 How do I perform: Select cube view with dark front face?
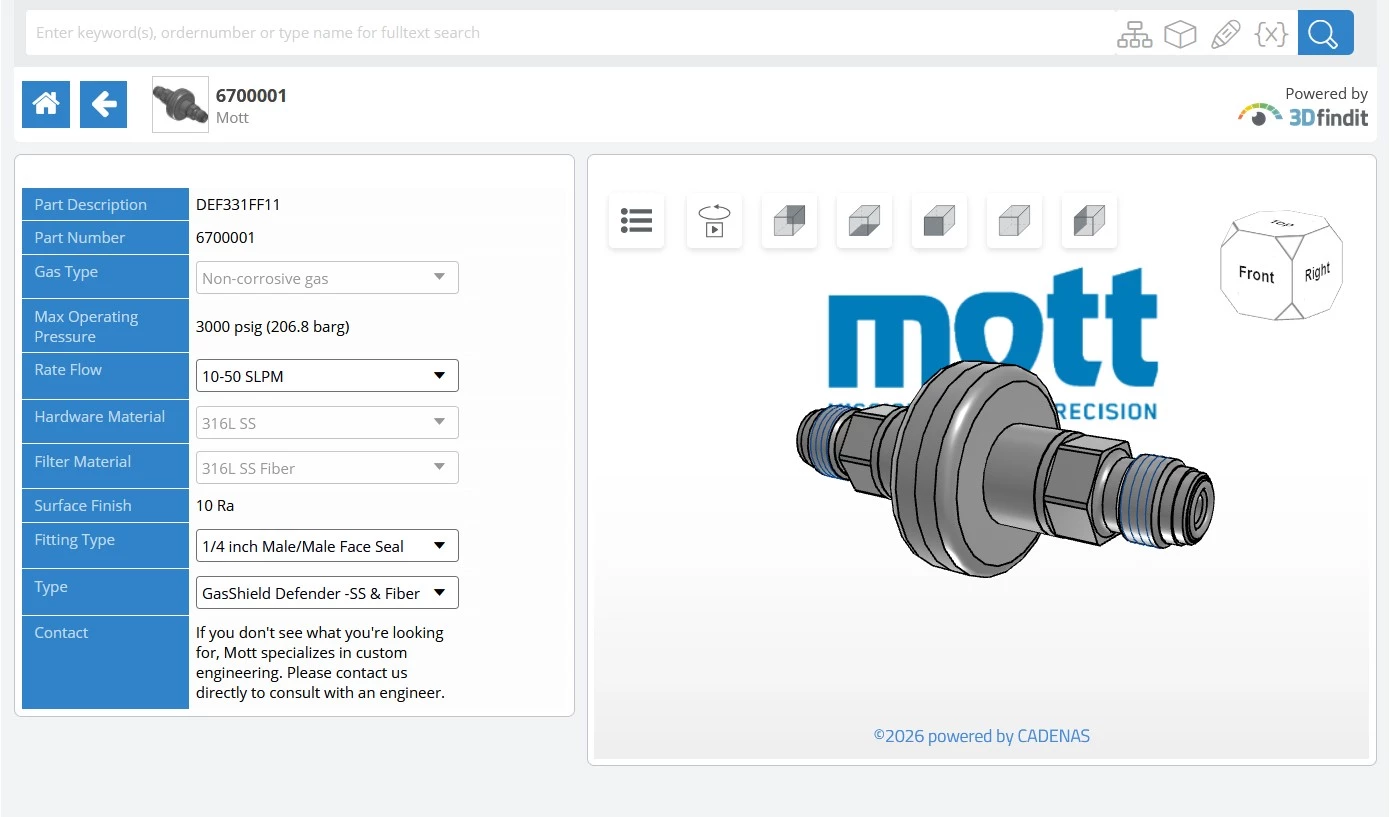click(x=939, y=220)
